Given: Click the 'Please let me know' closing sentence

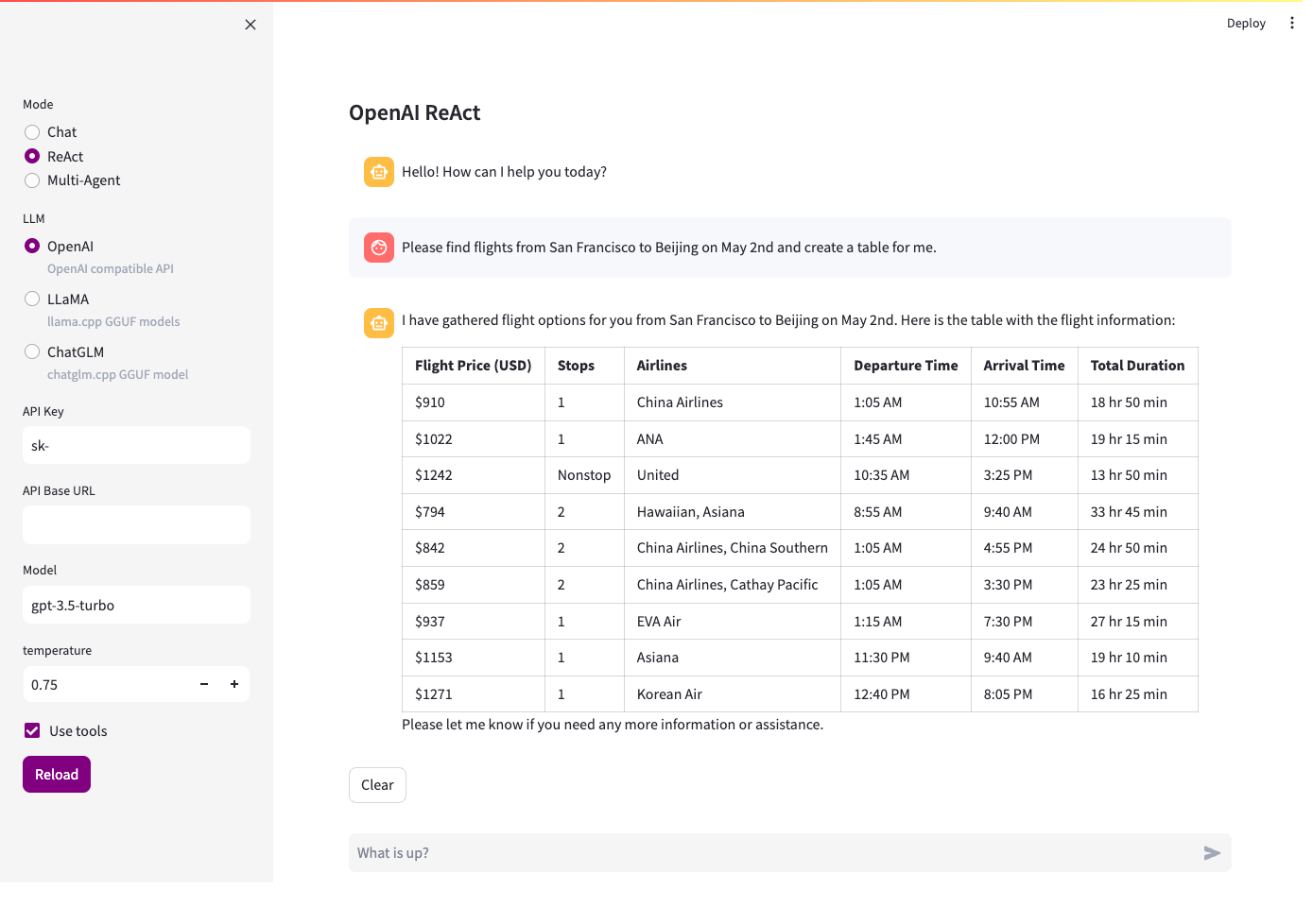Looking at the screenshot, I should (x=613, y=725).
